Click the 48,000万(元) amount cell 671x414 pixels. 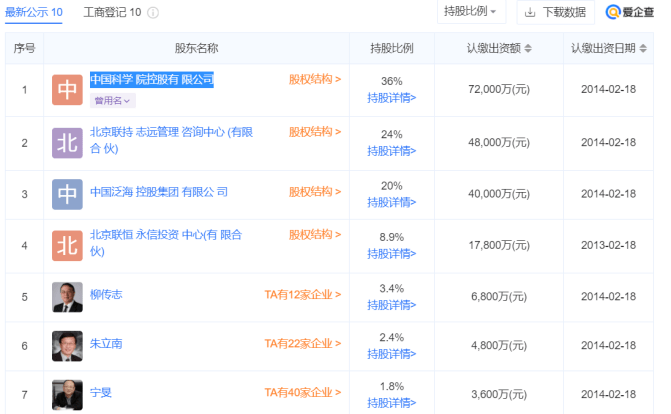499,143
